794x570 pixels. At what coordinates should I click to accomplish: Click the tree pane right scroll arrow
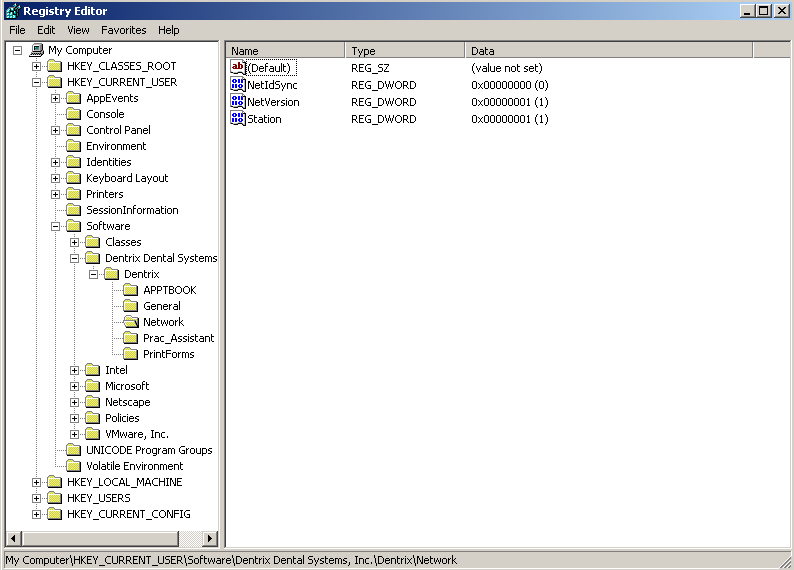tap(210, 539)
